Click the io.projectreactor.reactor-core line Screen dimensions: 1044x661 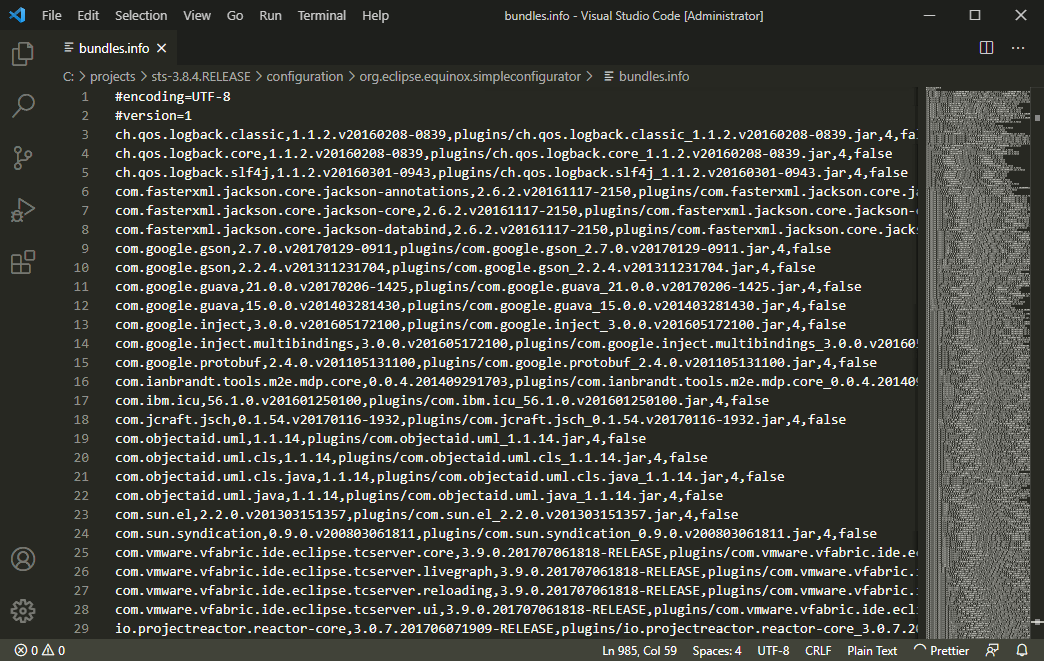[516, 628]
